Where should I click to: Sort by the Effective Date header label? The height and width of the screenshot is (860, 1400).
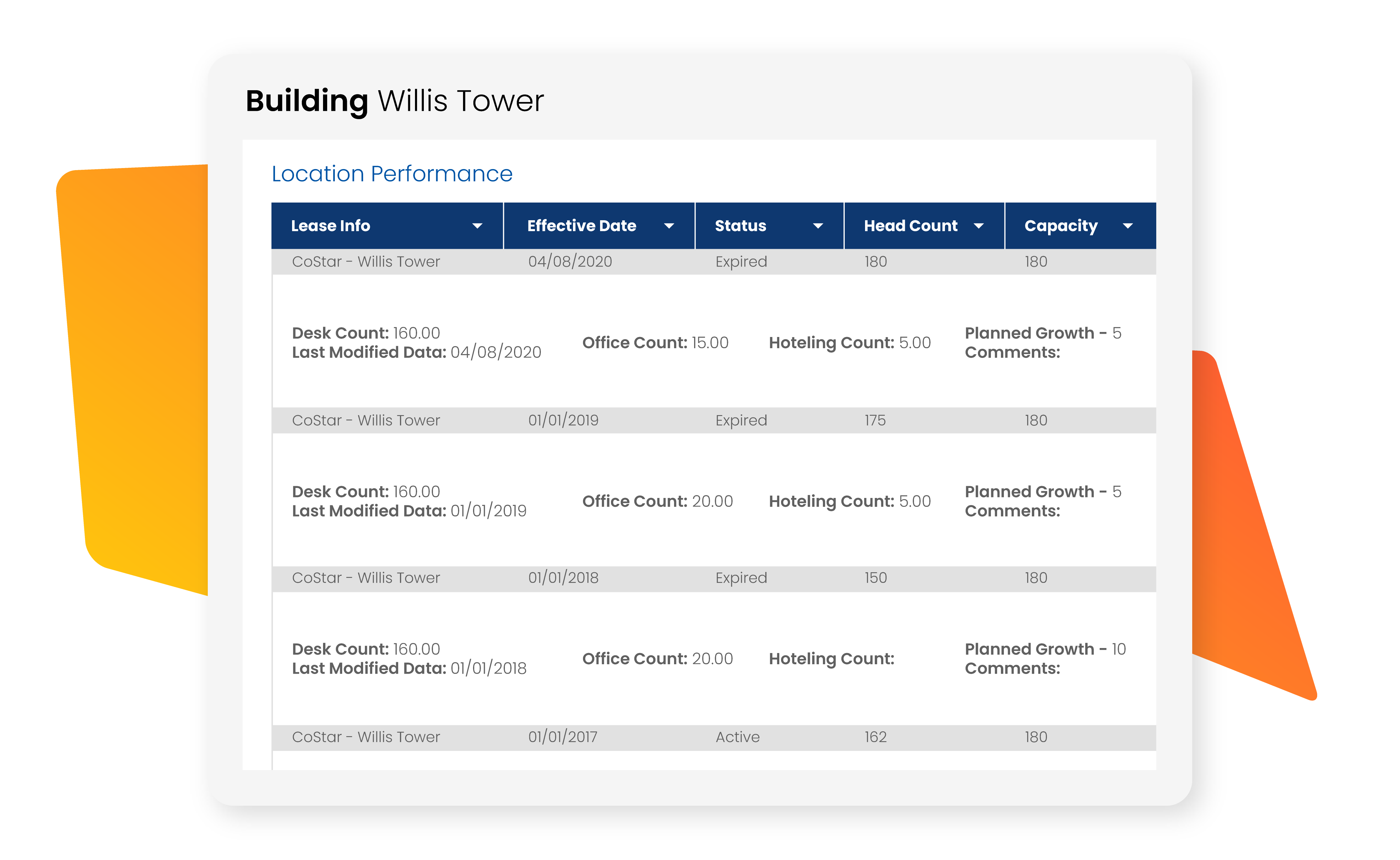click(x=581, y=226)
